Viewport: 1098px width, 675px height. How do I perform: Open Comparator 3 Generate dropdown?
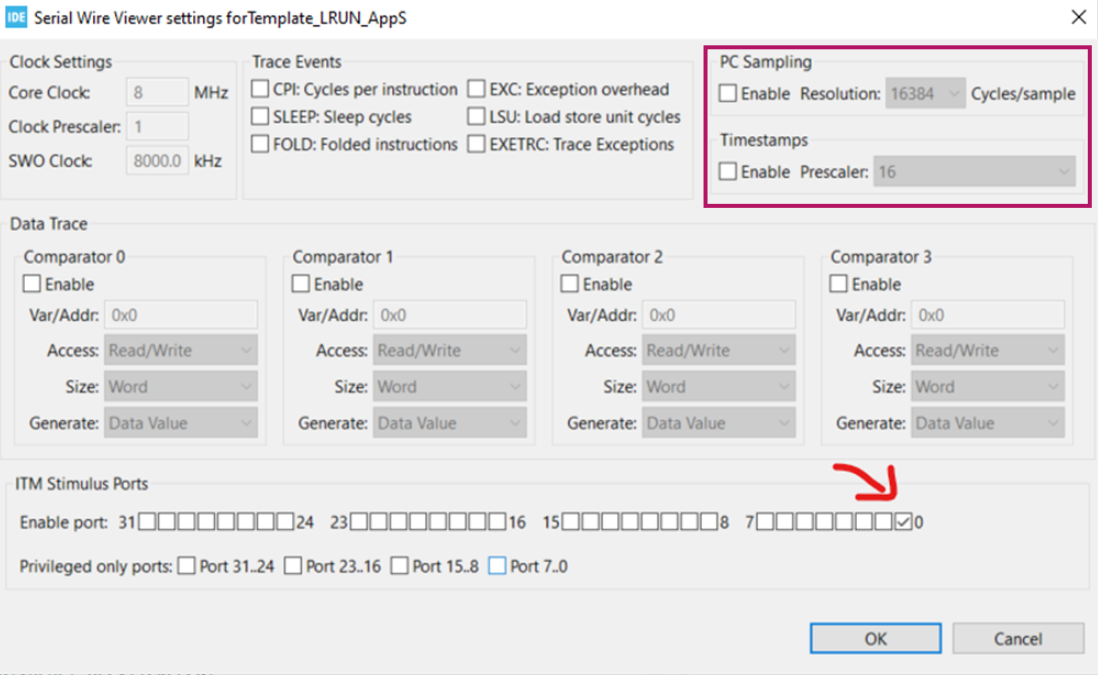pos(987,422)
